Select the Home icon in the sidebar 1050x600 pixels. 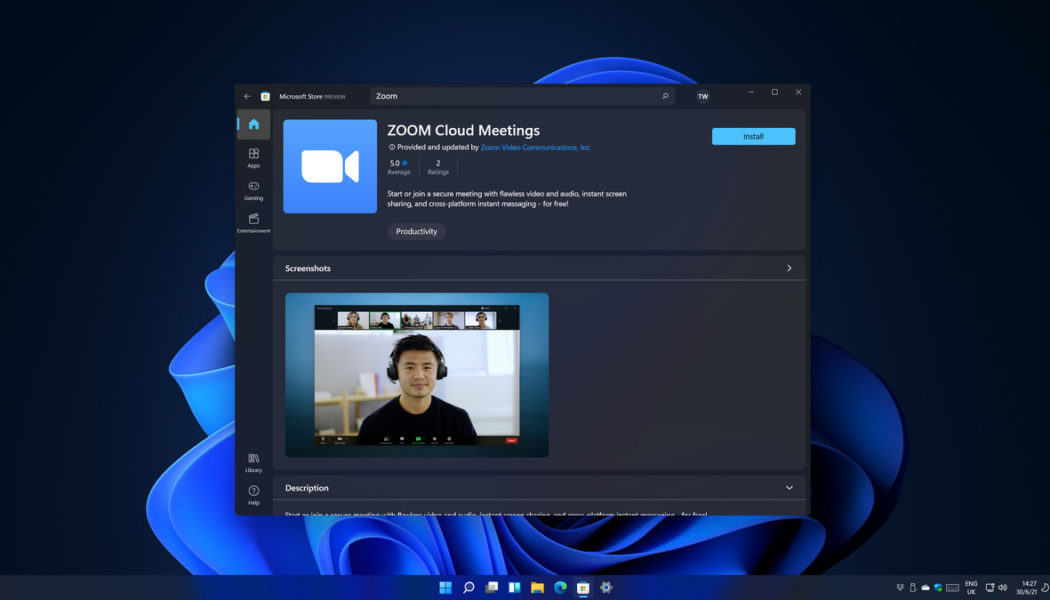(253, 124)
